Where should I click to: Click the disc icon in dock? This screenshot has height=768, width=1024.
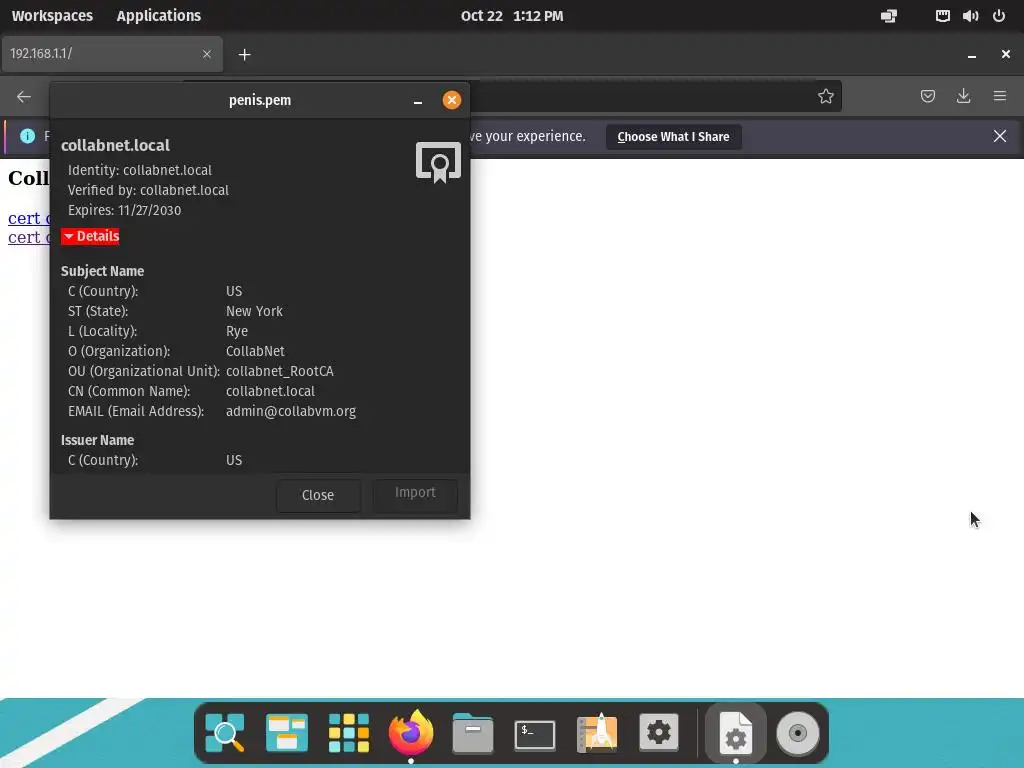[797, 733]
